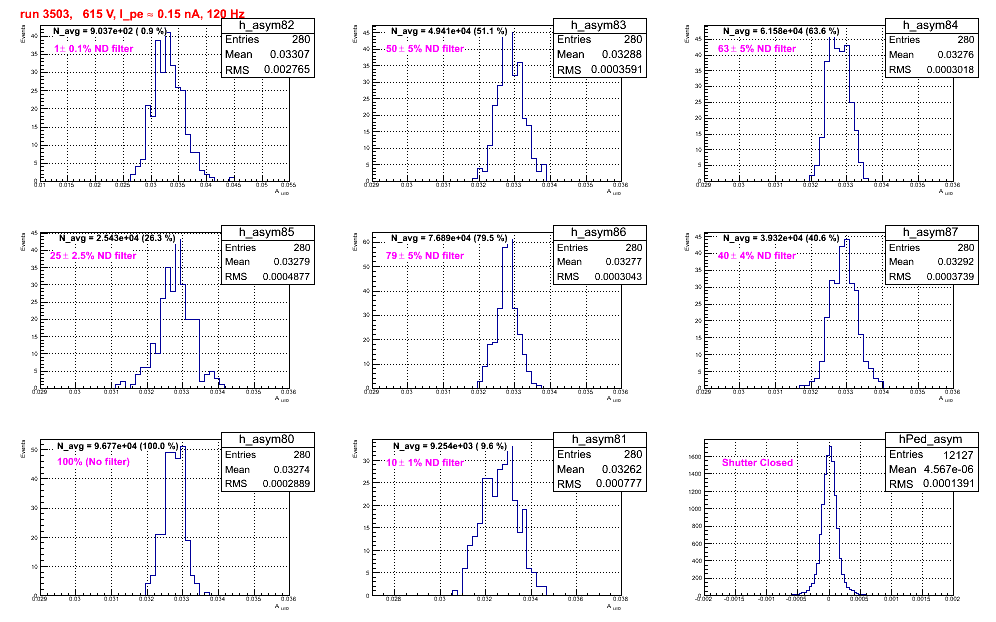The height and width of the screenshot is (622, 996).
Task: Click Mean value 0.03279 in h_asym85
Action: pyautogui.click(x=292, y=262)
